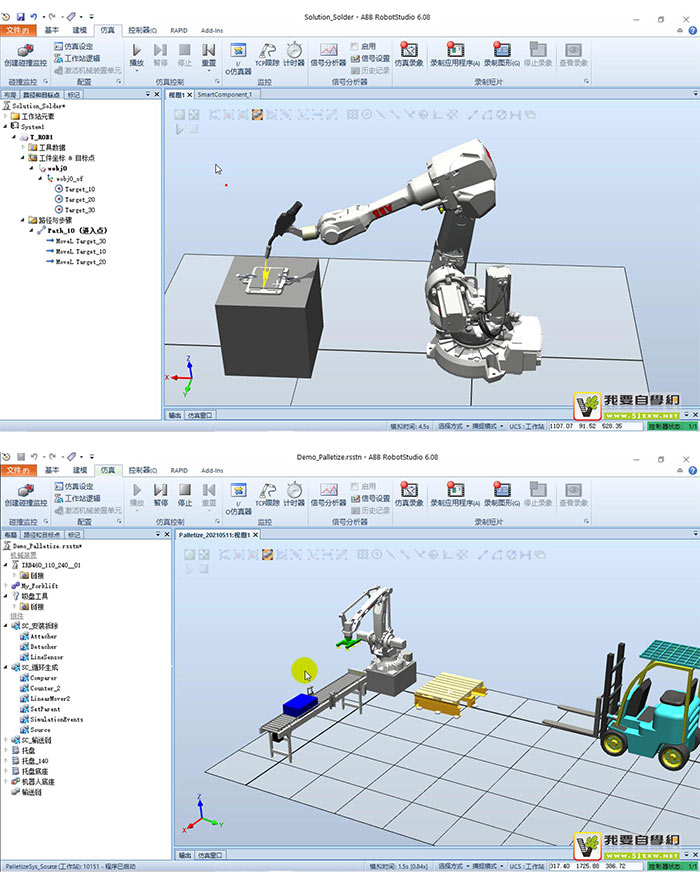Screen dimensions: 700x881
Task: Click 仿真录象 in the Solution_Solder window
Action: [409, 55]
